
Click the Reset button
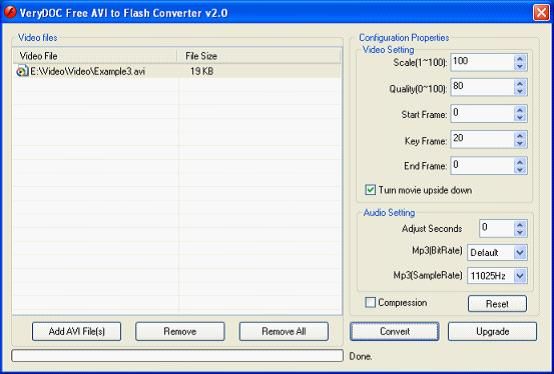coord(497,304)
